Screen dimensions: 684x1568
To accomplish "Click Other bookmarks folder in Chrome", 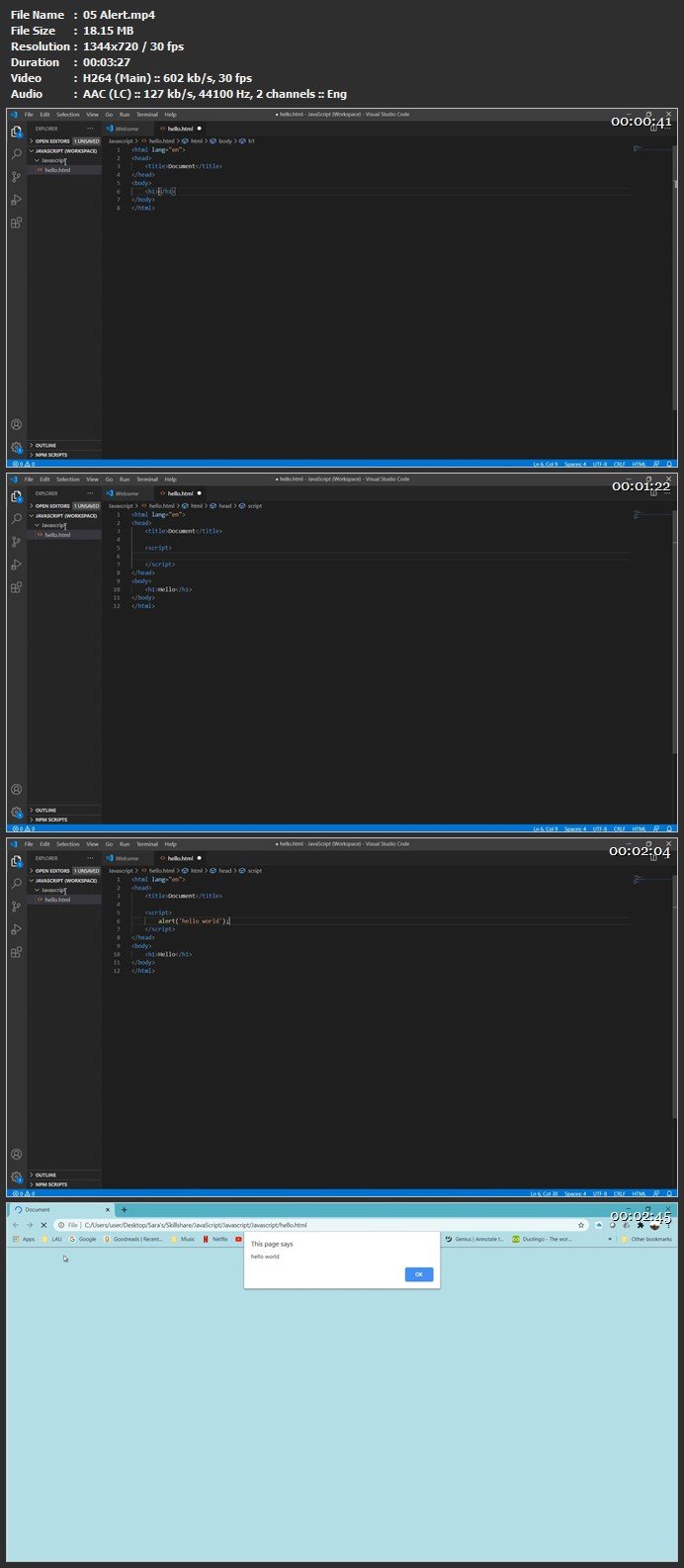I will pyautogui.click(x=646, y=1239).
